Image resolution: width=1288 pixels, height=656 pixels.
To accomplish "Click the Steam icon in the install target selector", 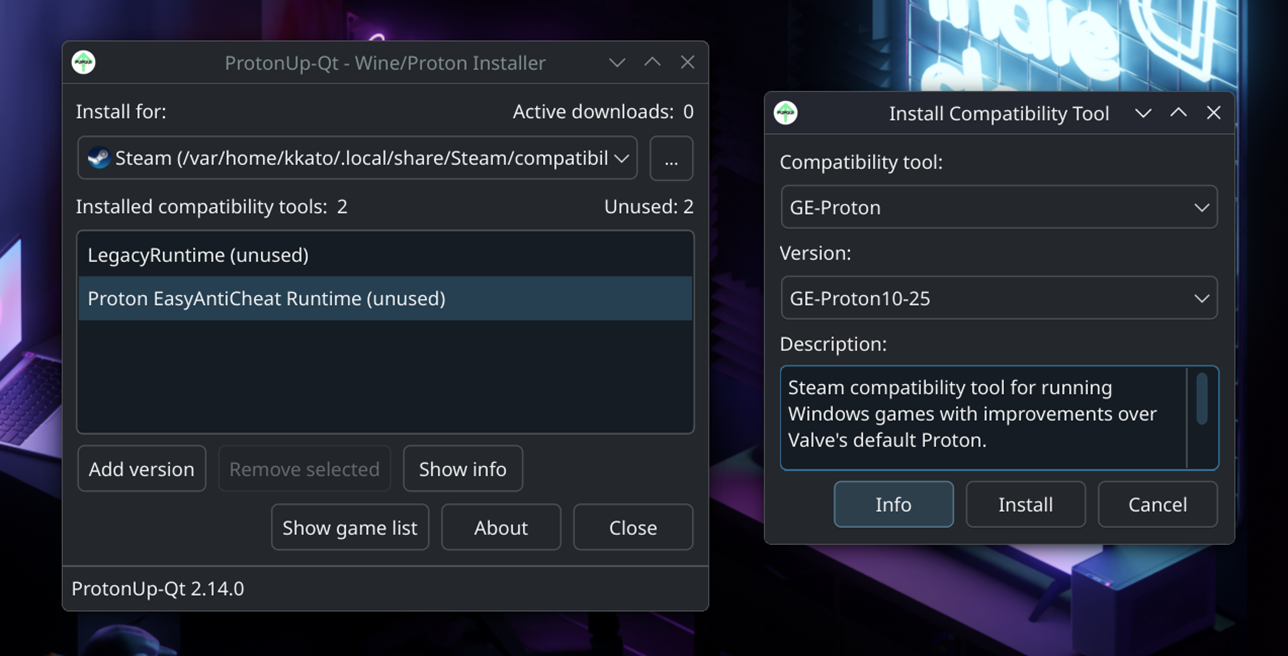I will point(99,157).
